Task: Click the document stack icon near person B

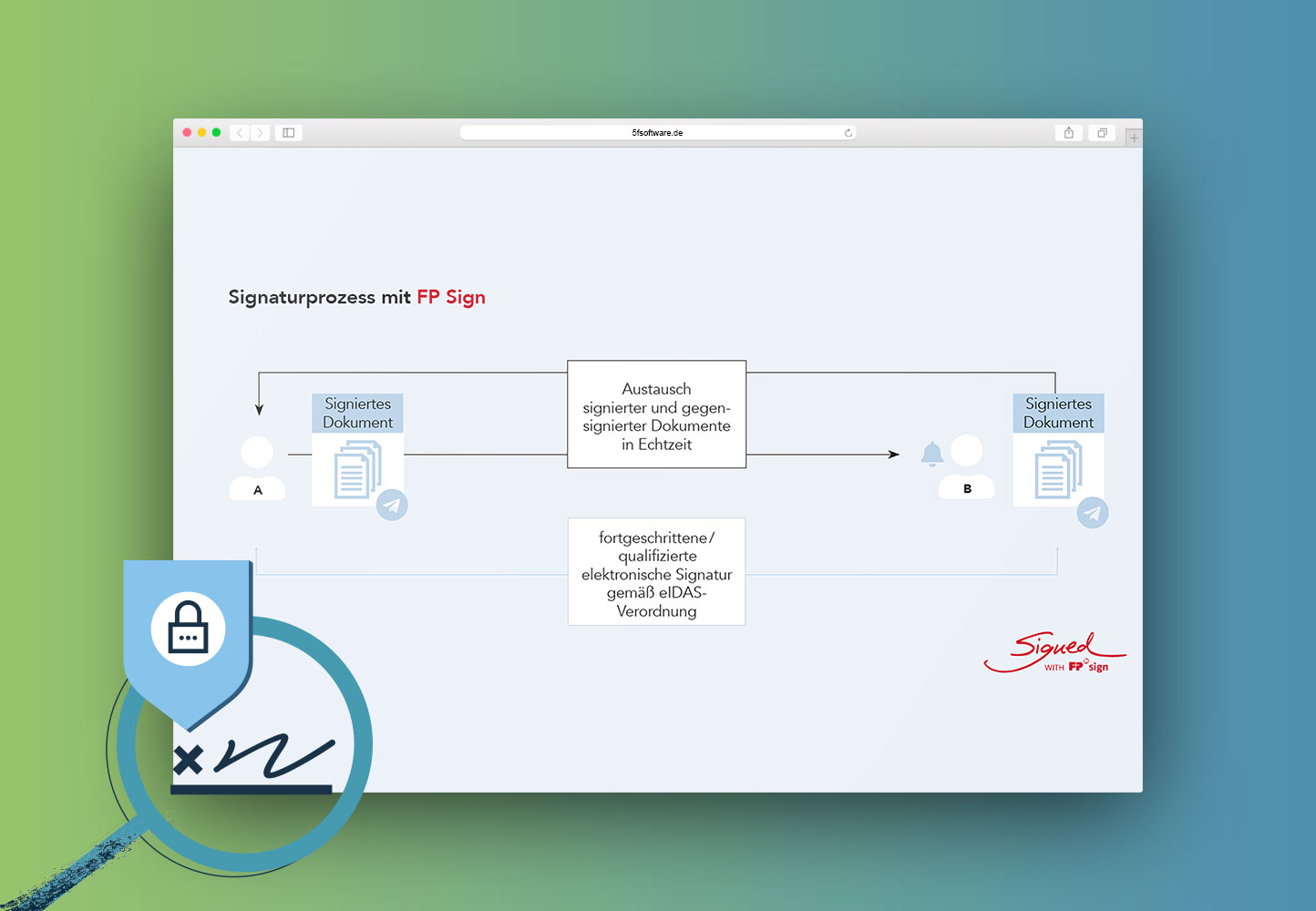Action: [x=1058, y=469]
